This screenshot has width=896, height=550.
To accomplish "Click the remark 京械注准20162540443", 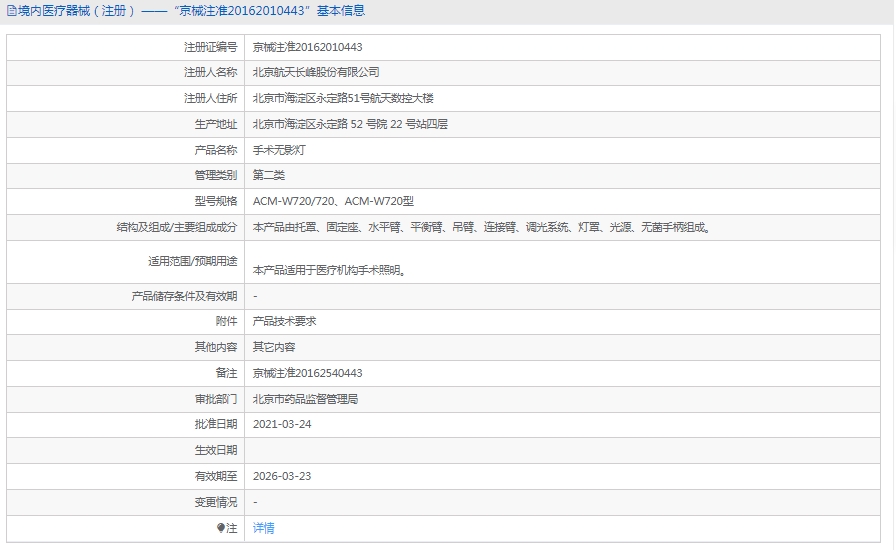I will (x=307, y=373).
